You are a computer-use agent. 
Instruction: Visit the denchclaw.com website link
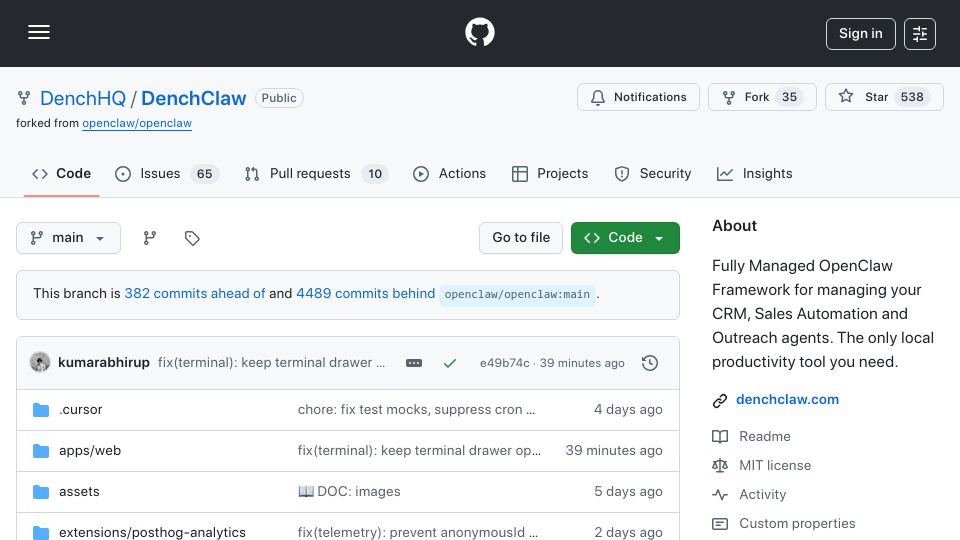pyautogui.click(x=787, y=399)
